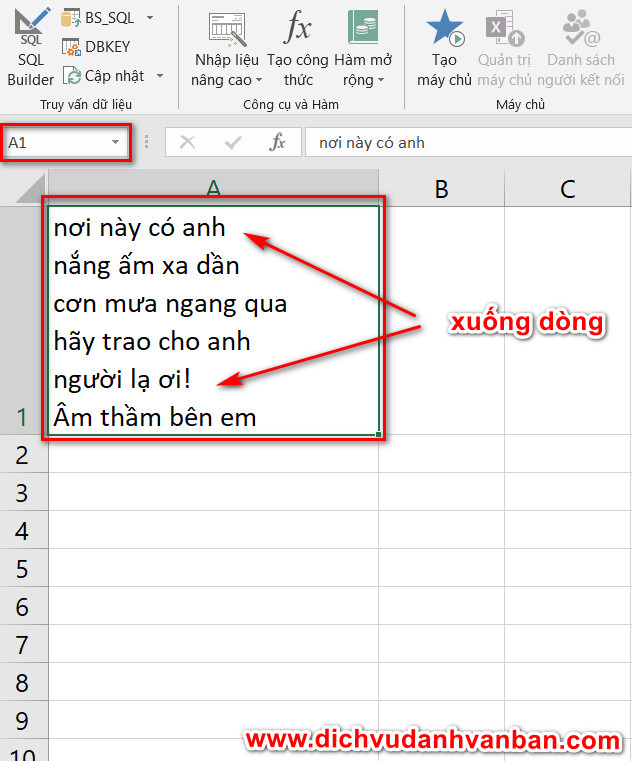Select column B header
Image resolution: width=632 pixels, height=761 pixels.
click(x=441, y=188)
